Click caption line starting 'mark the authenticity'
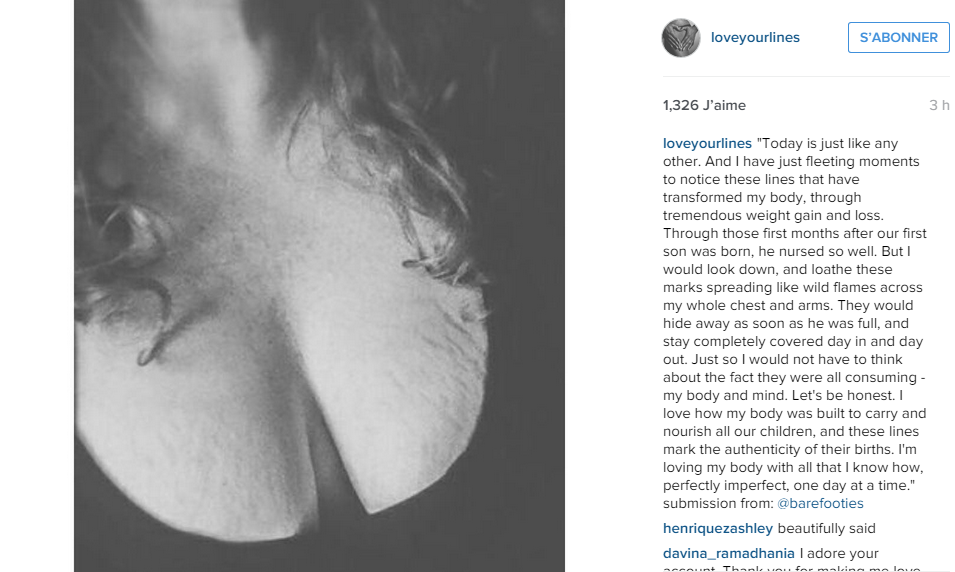 [x=789, y=449]
